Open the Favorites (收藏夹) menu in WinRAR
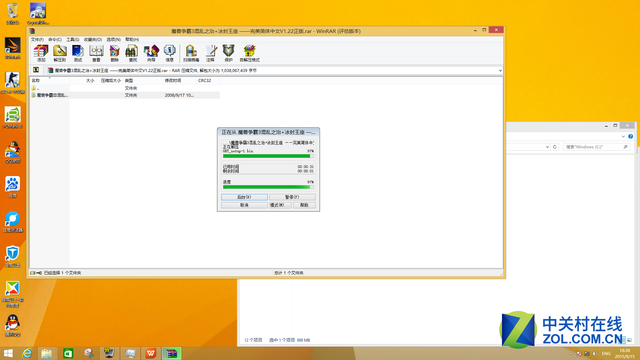The image size is (640, 360). (93, 40)
